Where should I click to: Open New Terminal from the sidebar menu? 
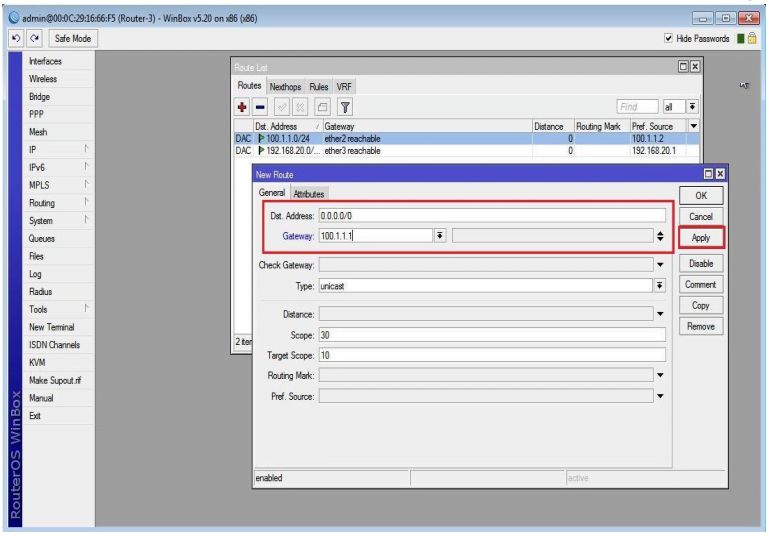[x=52, y=327]
